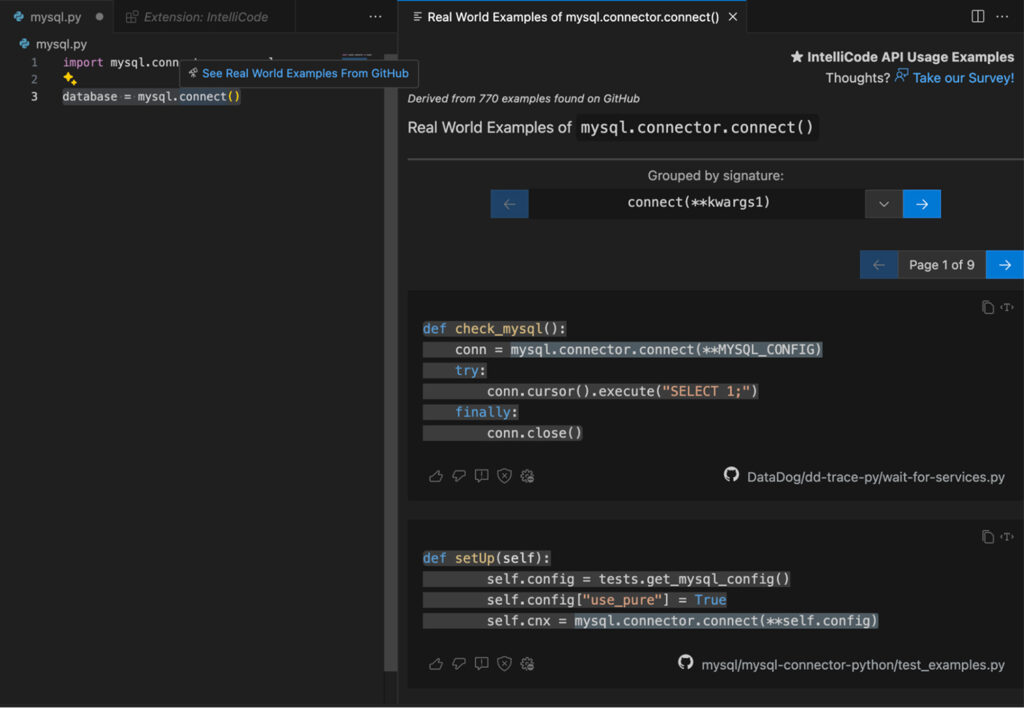Toggle copy mode on the second example
This screenshot has width=1024, height=708.
click(989, 536)
